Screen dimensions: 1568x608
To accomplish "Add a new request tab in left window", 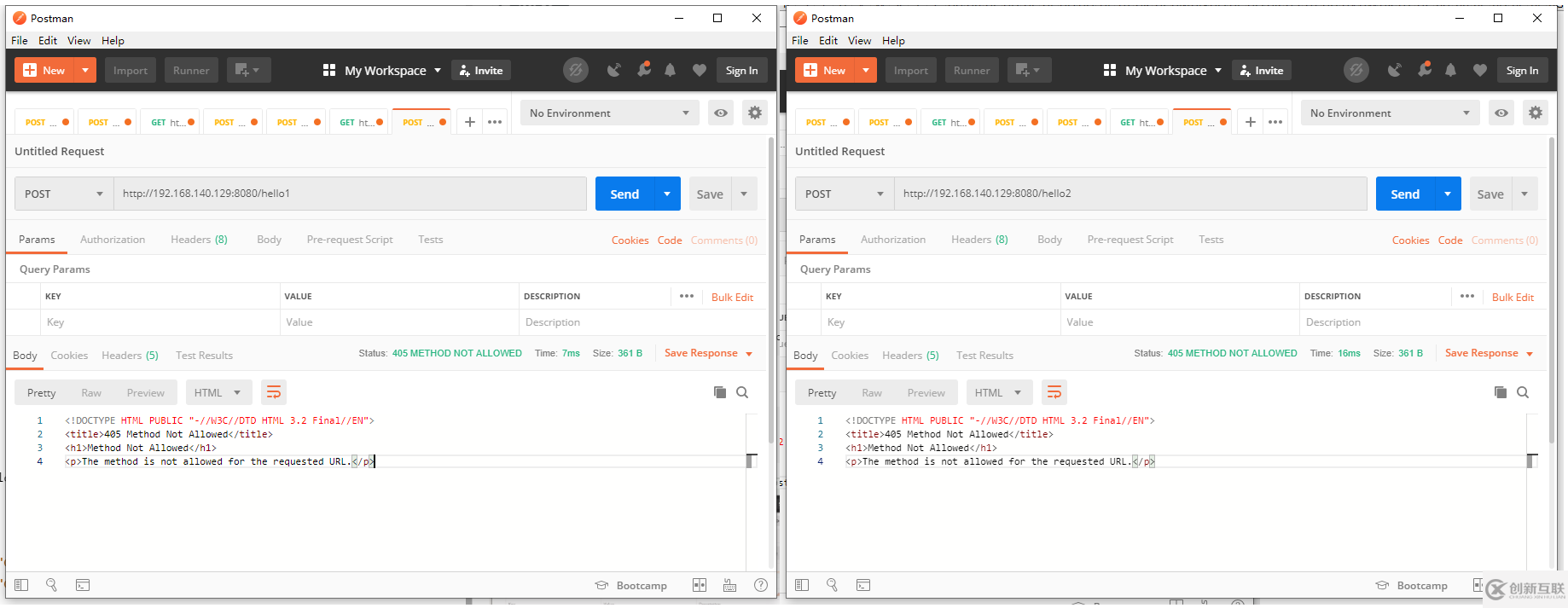I will coord(469,122).
